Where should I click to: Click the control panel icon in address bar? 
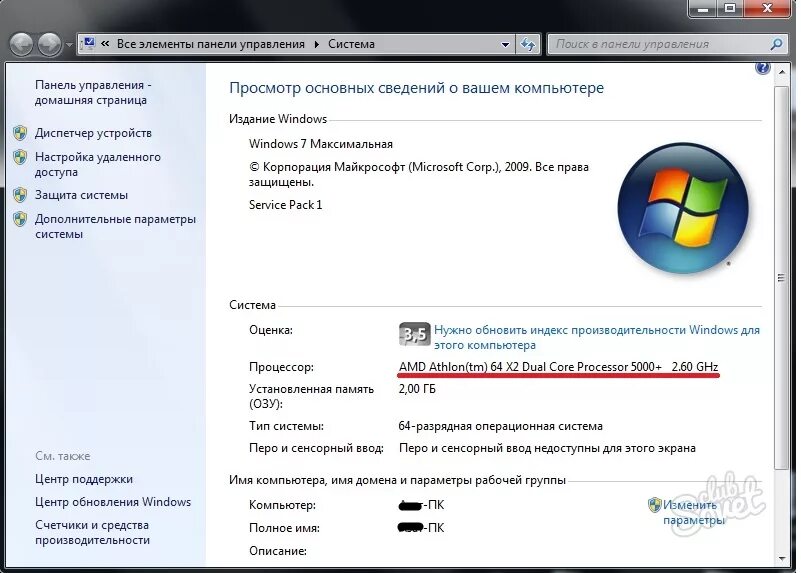[89, 43]
